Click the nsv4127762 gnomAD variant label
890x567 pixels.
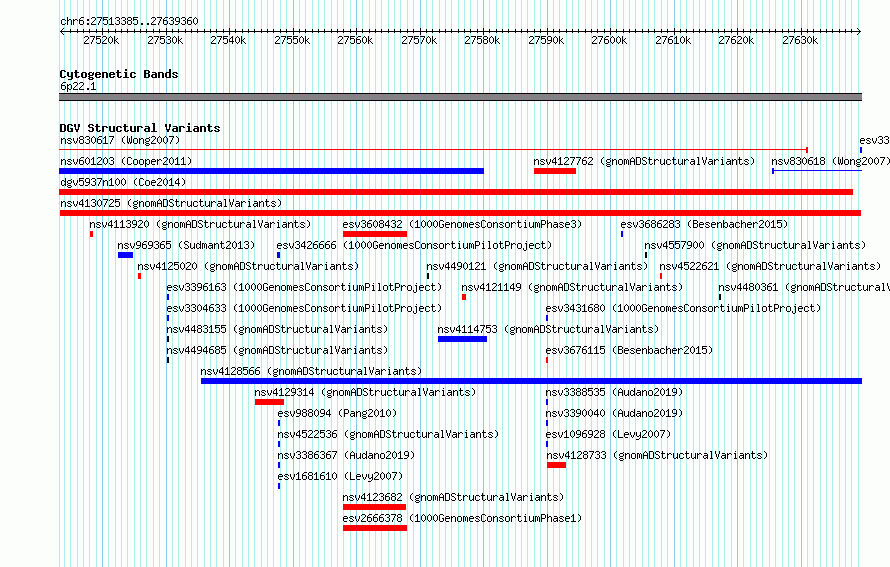coord(644,161)
